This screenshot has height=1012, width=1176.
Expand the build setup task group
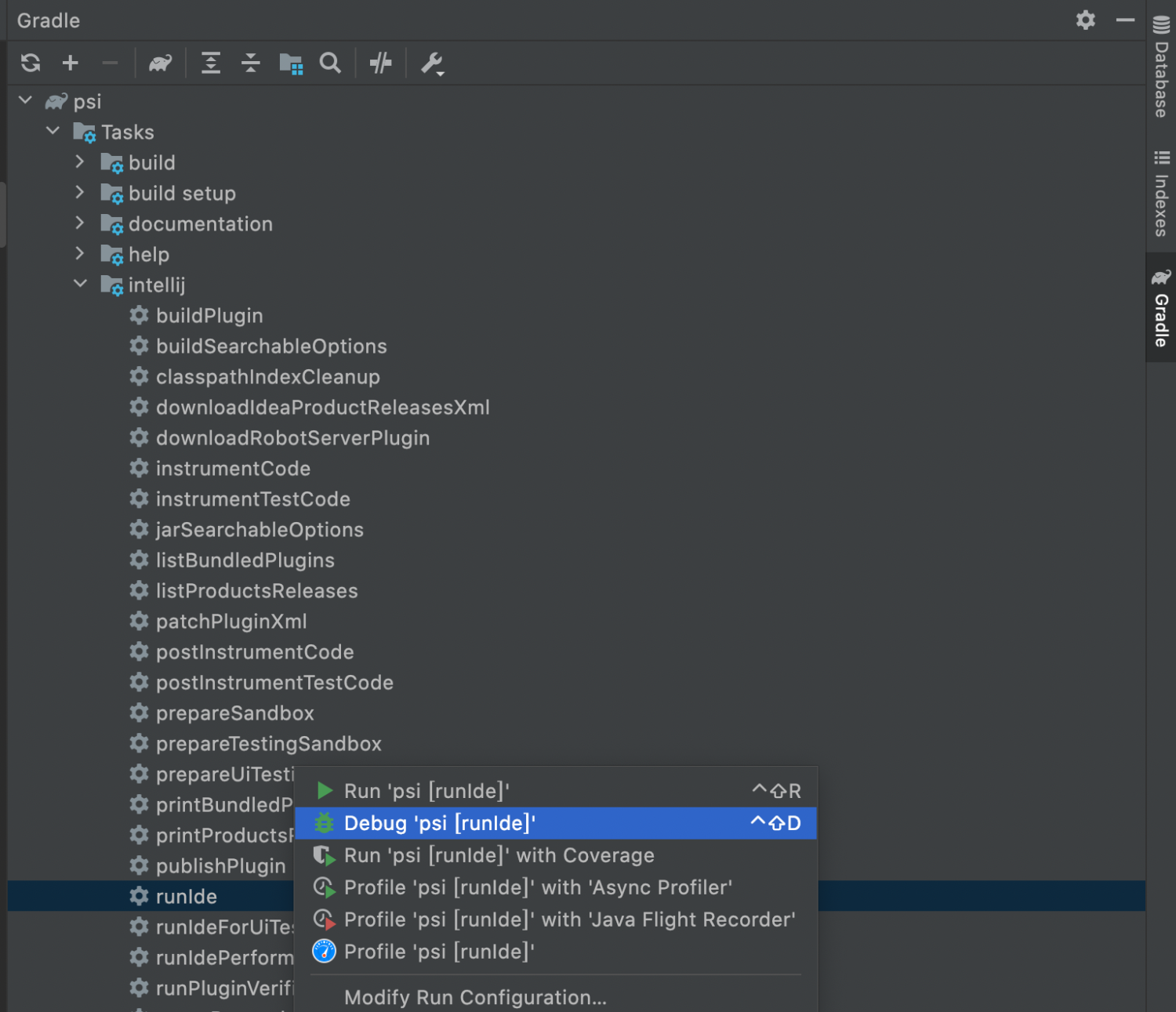[x=80, y=192]
